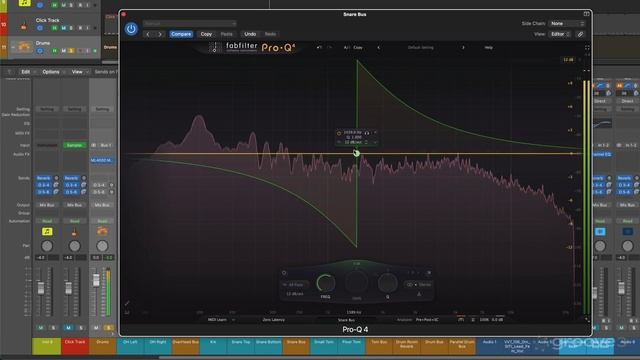
Task: Click the pencil EQ sketch icon
Action: click(x=127, y=303)
